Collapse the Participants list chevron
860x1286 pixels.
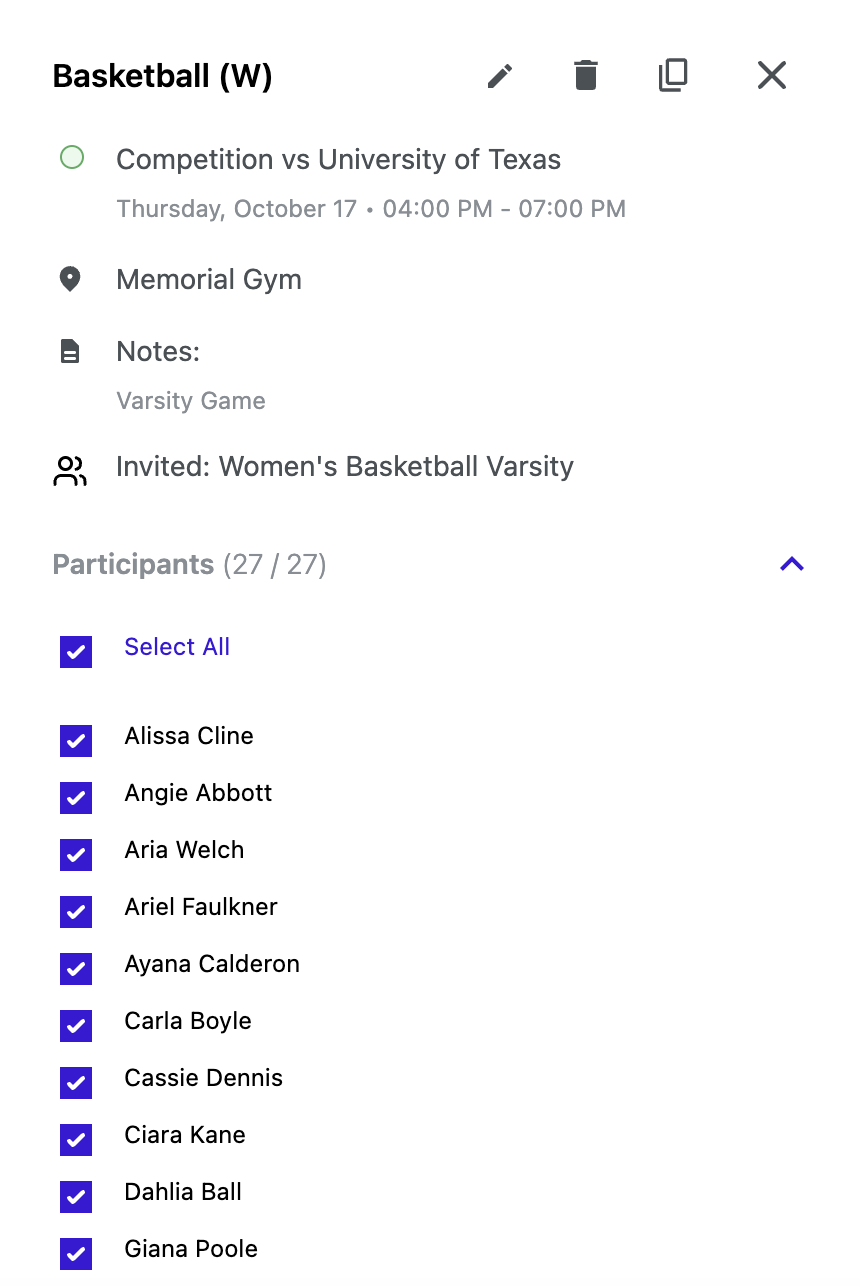pos(791,564)
